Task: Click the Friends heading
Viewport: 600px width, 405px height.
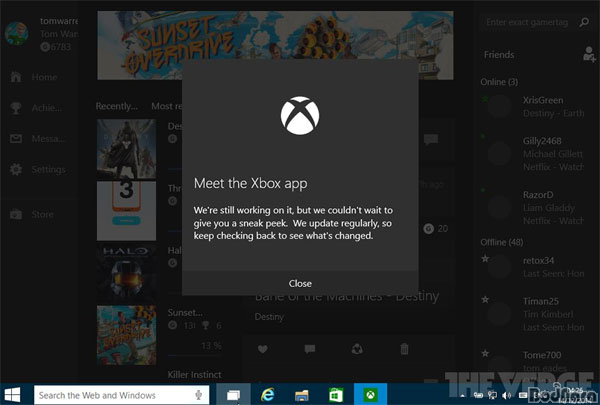Action: [499, 55]
